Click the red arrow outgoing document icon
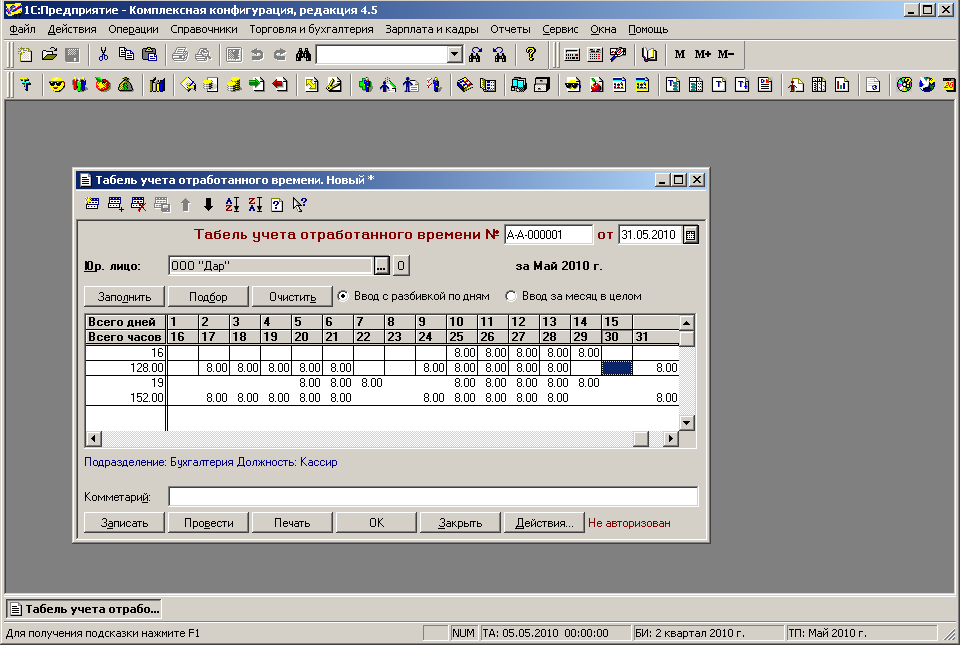The height and width of the screenshot is (645, 960). [x=280, y=84]
